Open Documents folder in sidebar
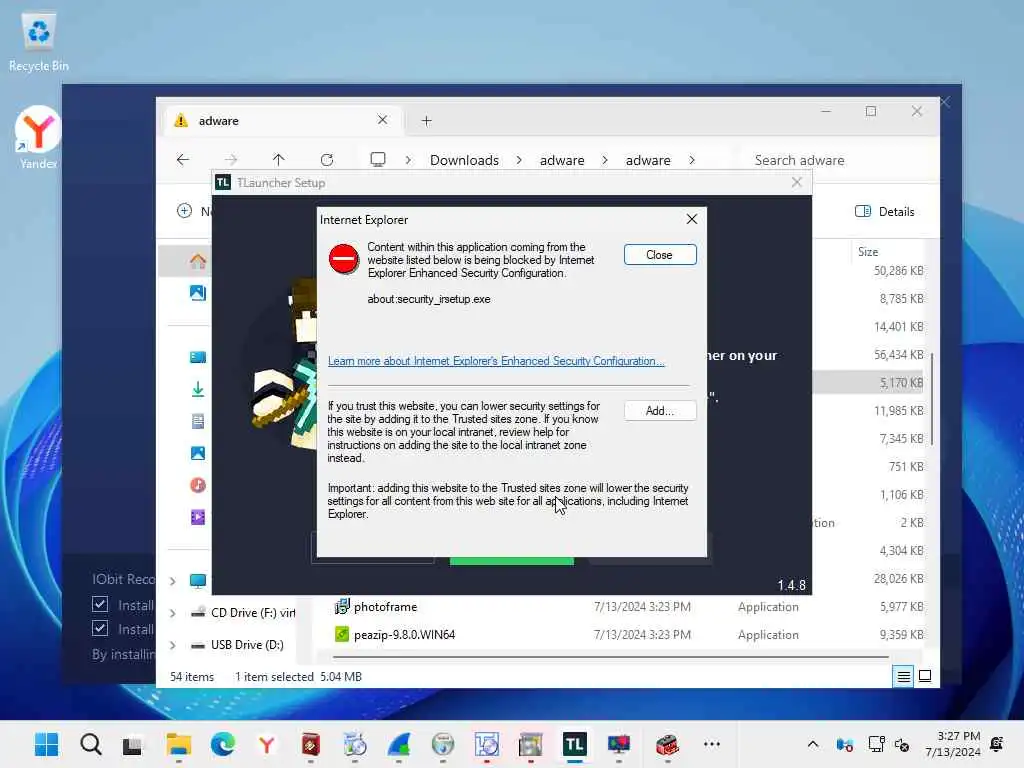The image size is (1024, 768). tap(197, 421)
